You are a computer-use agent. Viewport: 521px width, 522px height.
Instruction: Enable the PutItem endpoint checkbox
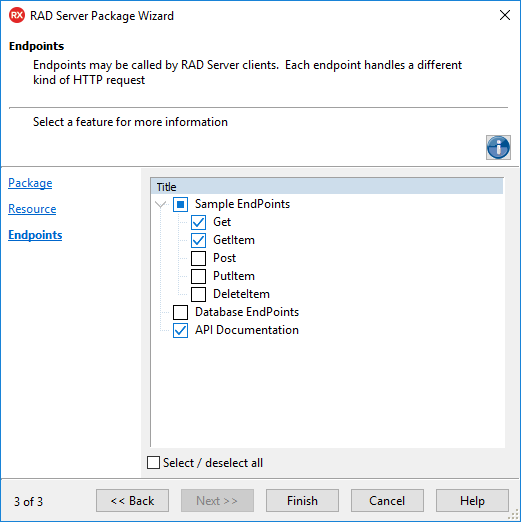click(198, 276)
